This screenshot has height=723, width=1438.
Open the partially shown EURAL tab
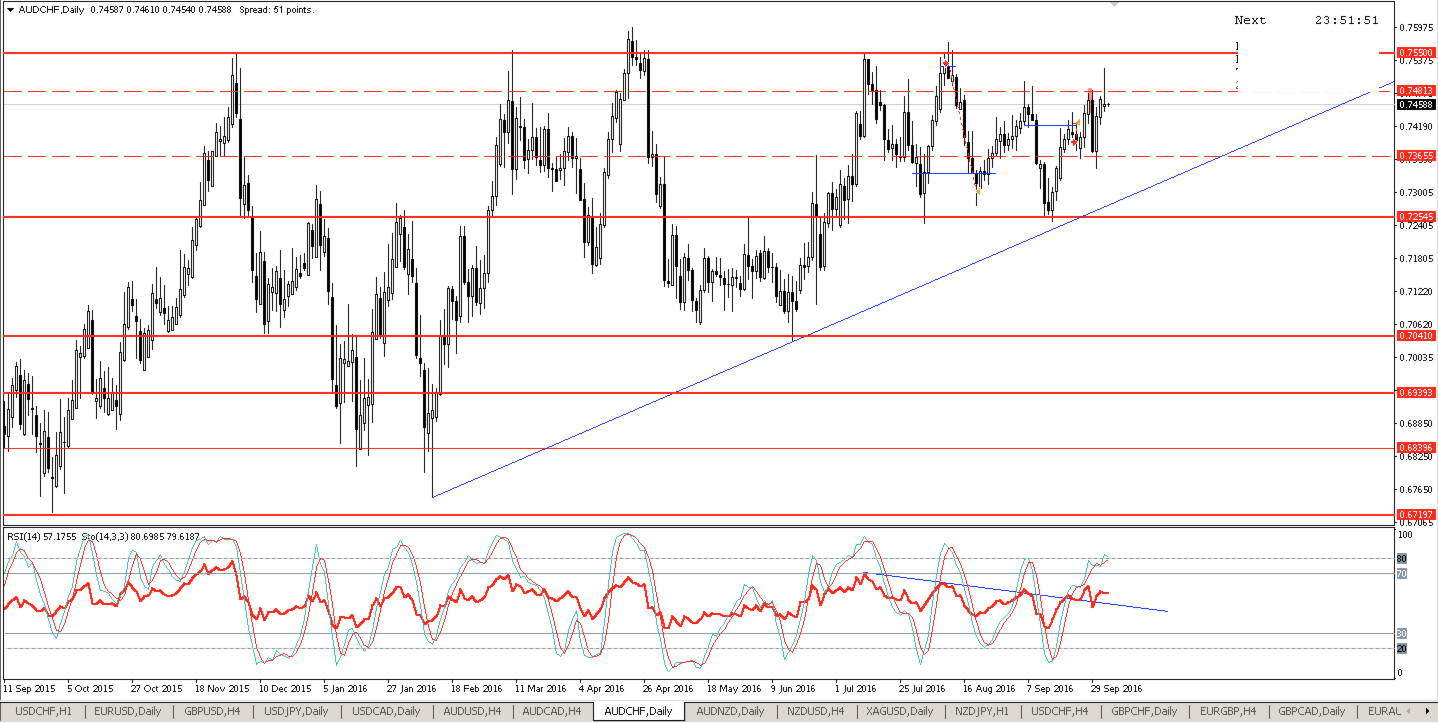coord(1384,711)
